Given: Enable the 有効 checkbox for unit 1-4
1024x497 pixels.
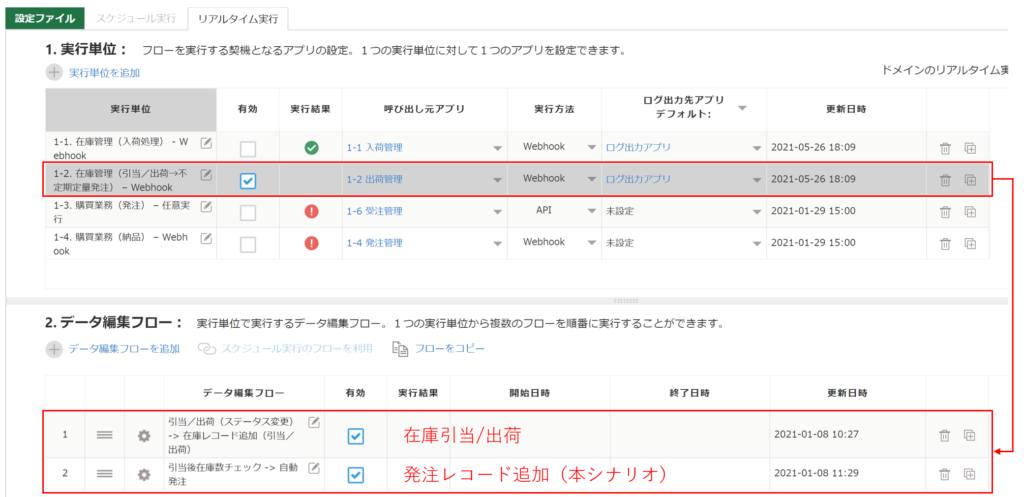Looking at the screenshot, I should [248, 244].
